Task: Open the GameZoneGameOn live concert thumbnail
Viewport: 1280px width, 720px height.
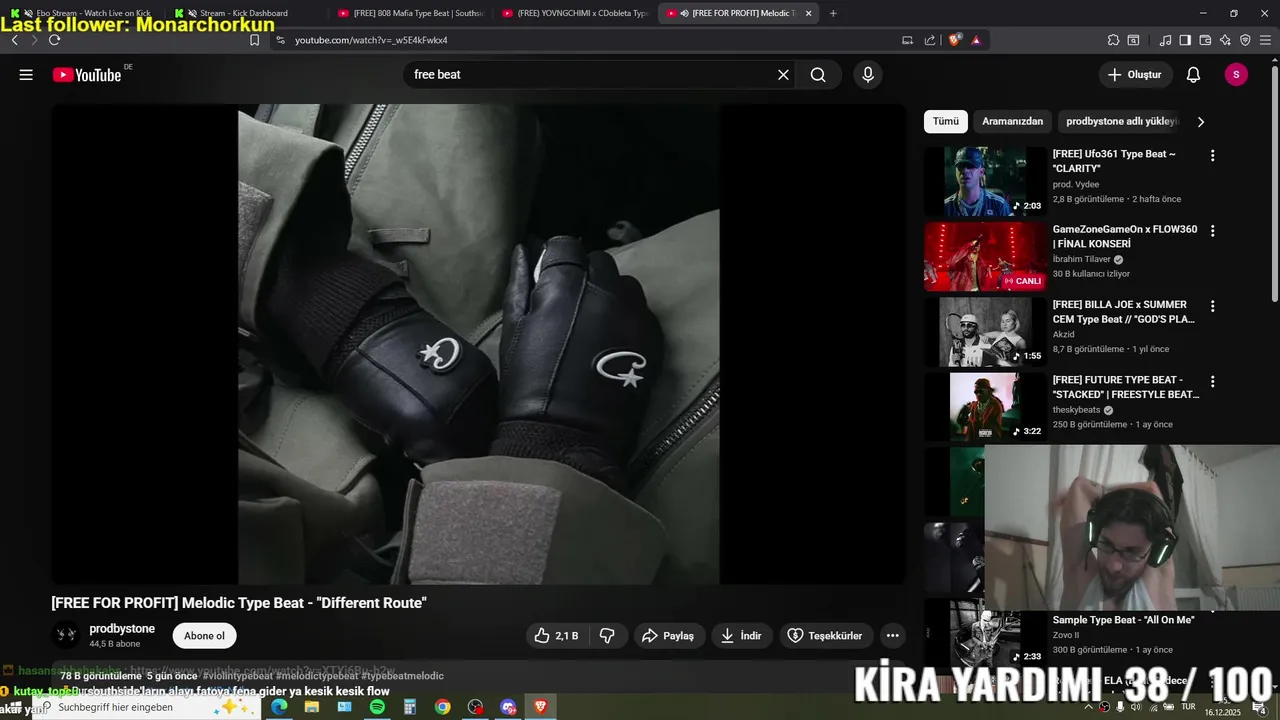Action: pyautogui.click(x=984, y=257)
